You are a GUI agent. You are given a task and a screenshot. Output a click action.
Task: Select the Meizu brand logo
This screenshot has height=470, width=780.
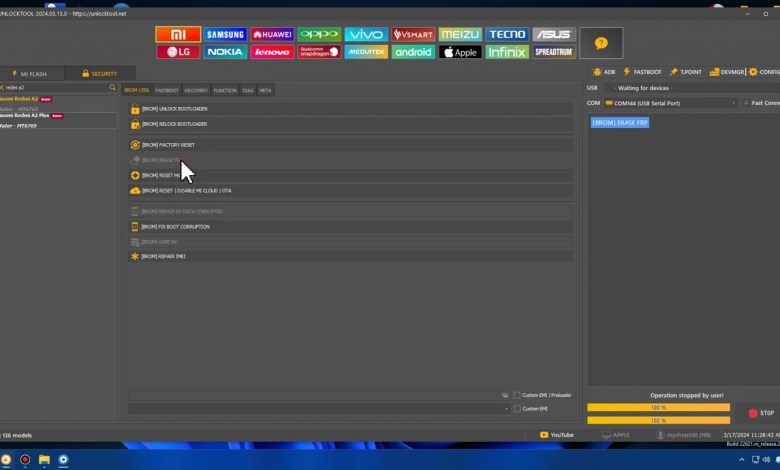(460, 34)
